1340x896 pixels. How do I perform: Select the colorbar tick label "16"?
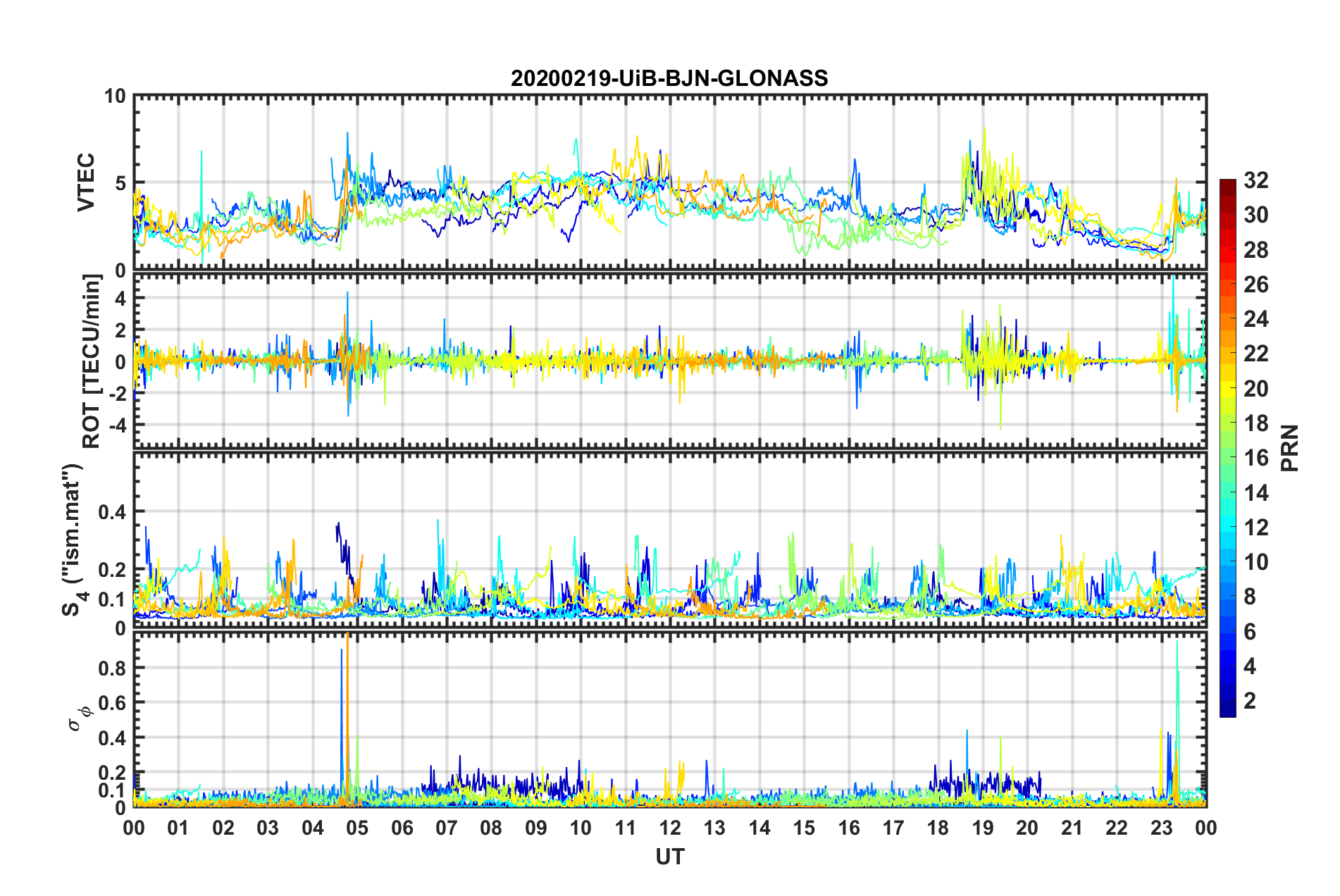(1255, 458)
